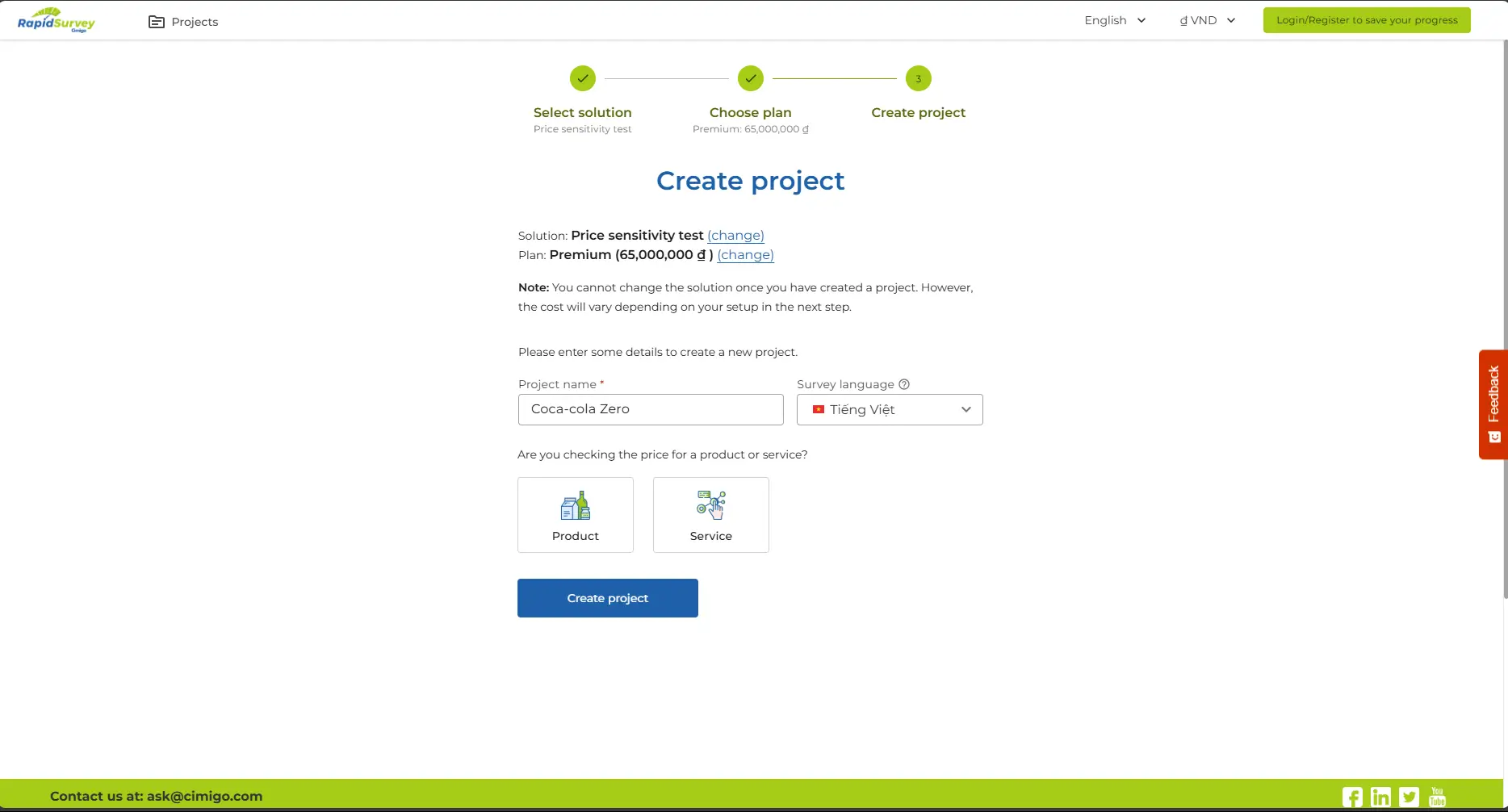This screenshot has height=812, width=1508.
Task: Click the step 3 Create project indicator
Action: [x=918, y=78]
